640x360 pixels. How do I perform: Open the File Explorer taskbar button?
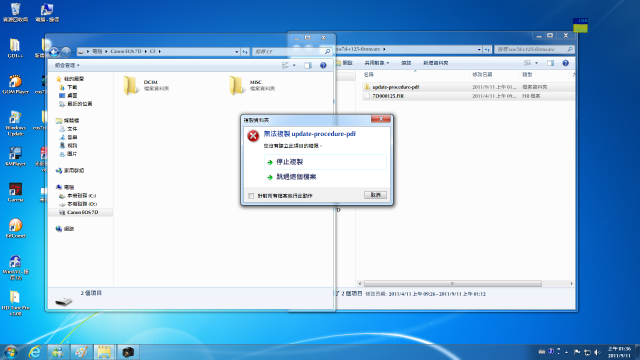click(x=104, y=352)
